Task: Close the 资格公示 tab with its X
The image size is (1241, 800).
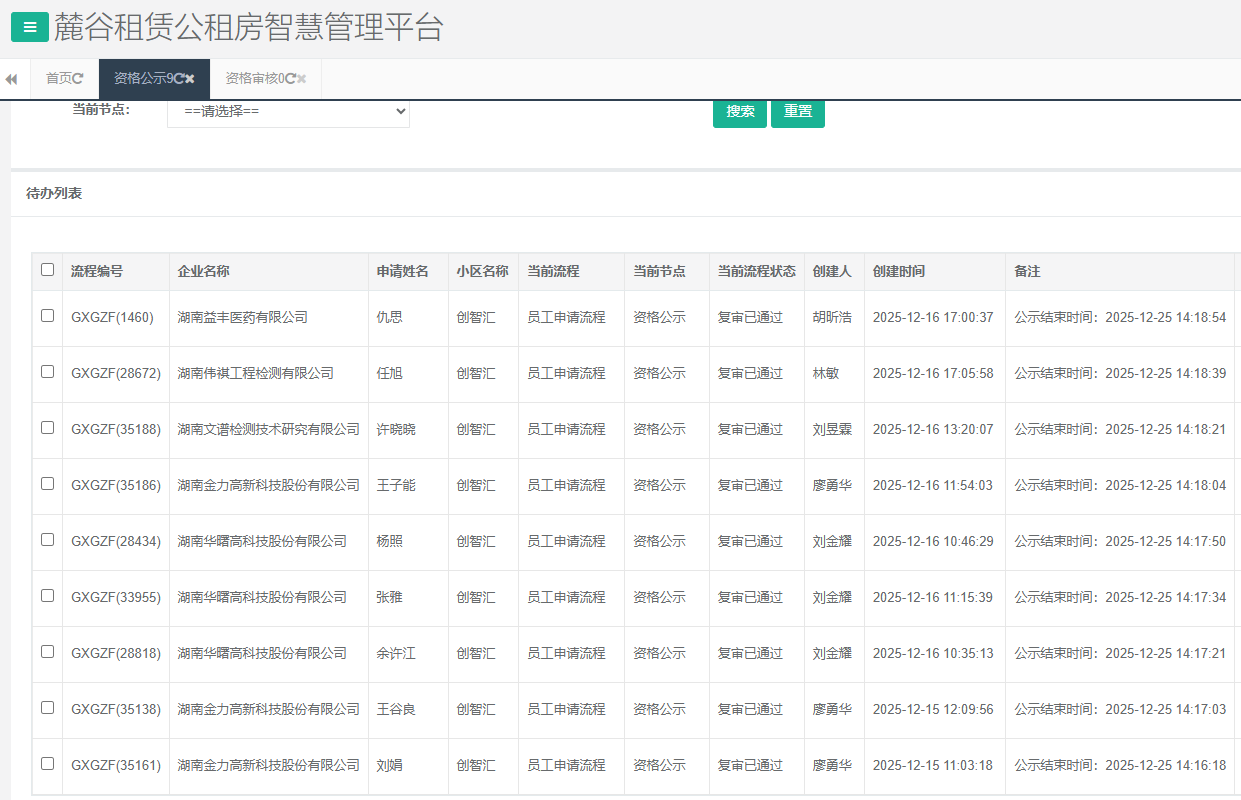Action: pyautogui.click(x=190, y=79)
